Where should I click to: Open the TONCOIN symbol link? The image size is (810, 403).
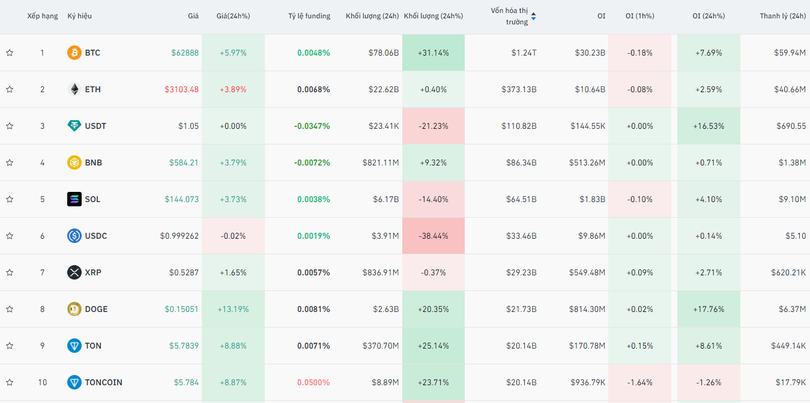pyautogui.click(x=104, y=382)
